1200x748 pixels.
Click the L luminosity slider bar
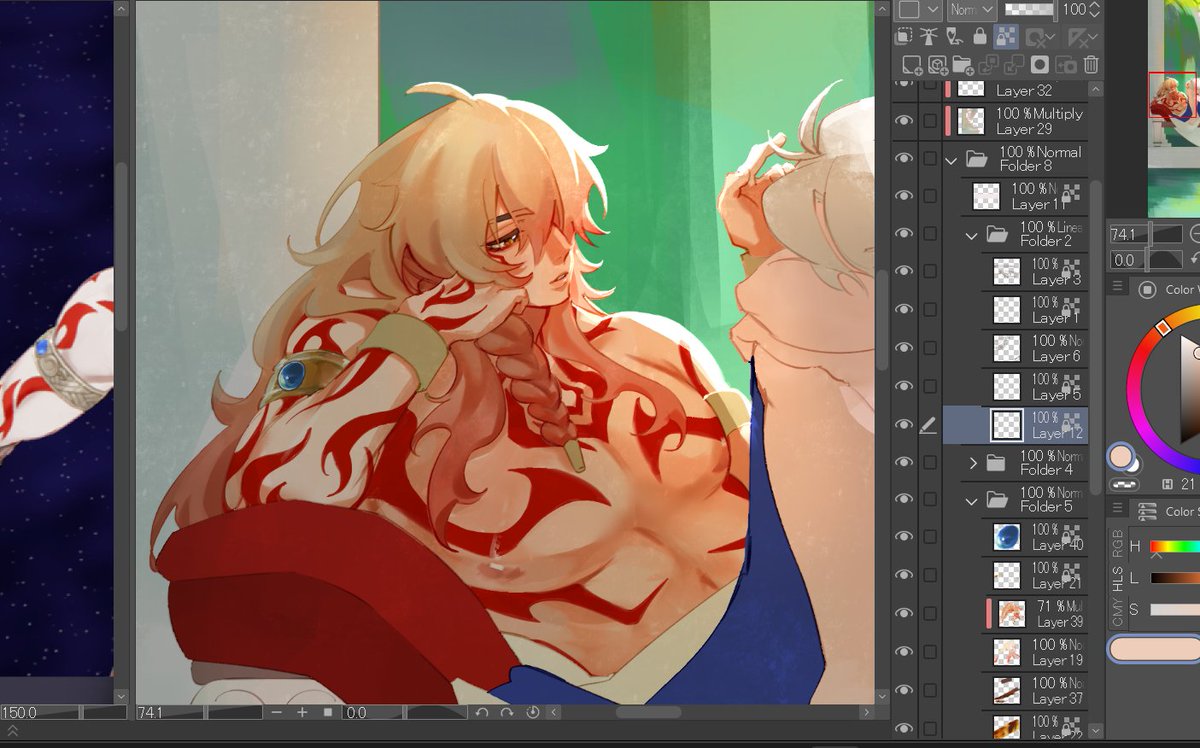click(1174, 578)
